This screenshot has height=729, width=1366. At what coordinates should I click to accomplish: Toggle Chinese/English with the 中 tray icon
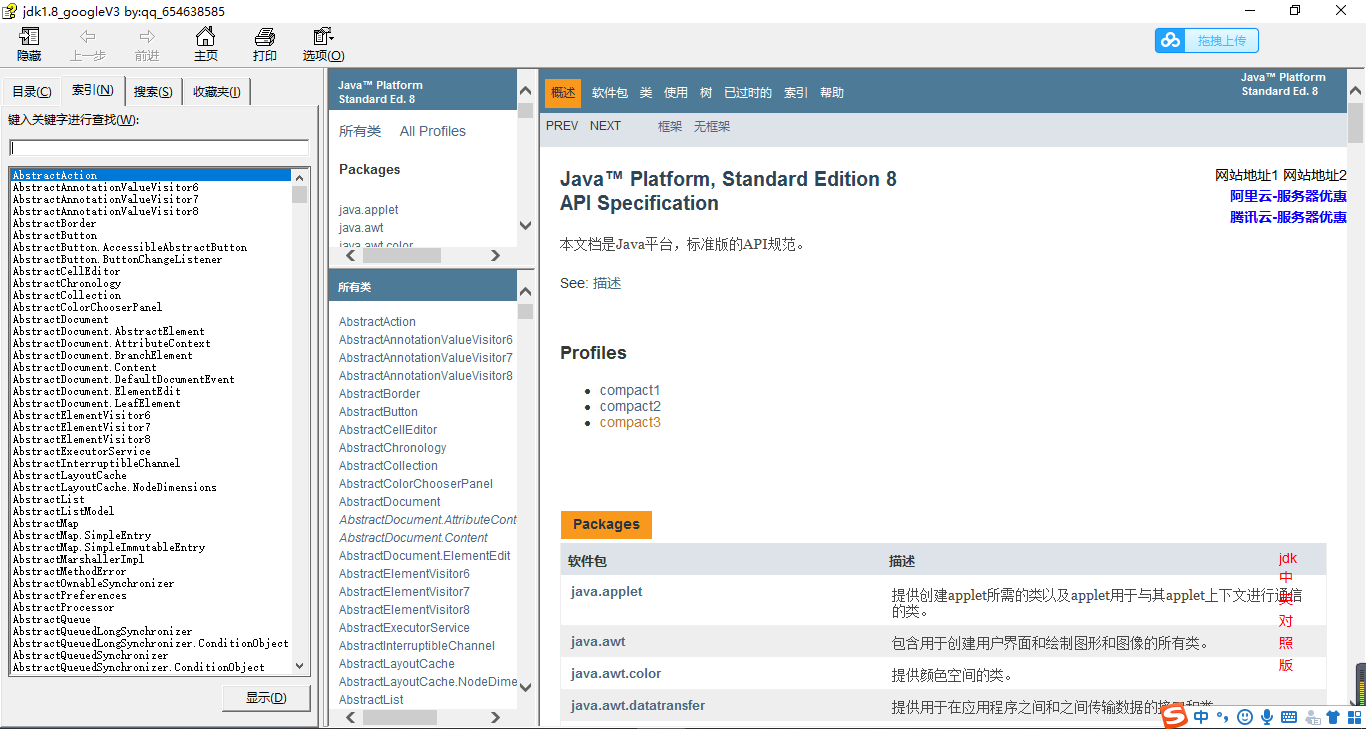1201,717
